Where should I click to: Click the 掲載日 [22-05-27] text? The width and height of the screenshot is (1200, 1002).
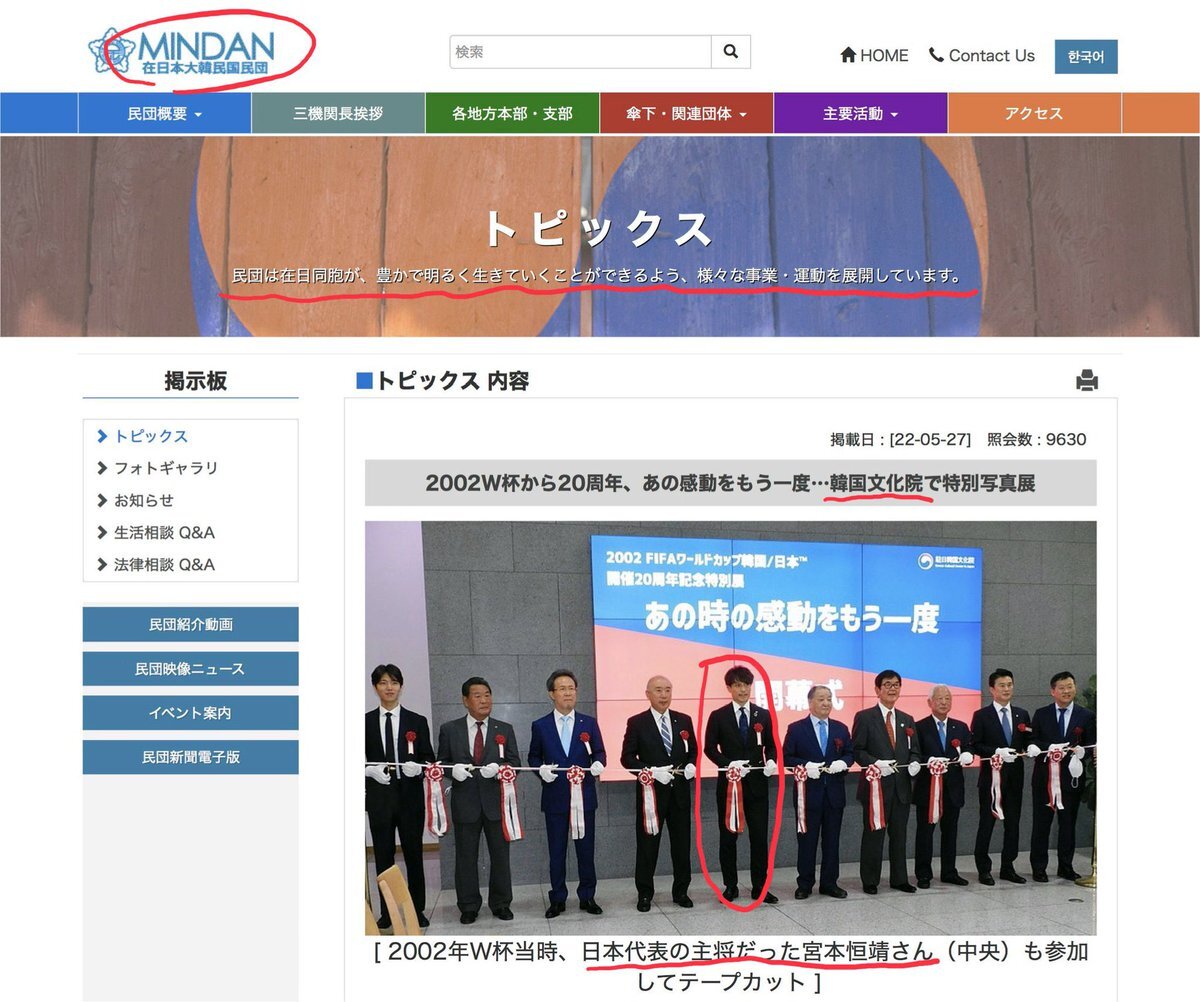tap(900, 439)
